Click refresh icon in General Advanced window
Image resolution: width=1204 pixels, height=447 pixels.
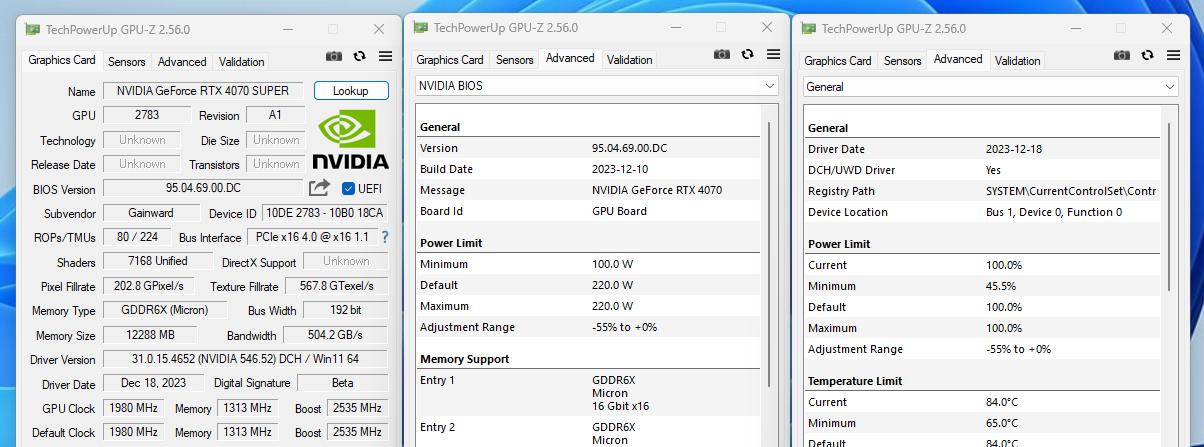[x=1147, y=56]
